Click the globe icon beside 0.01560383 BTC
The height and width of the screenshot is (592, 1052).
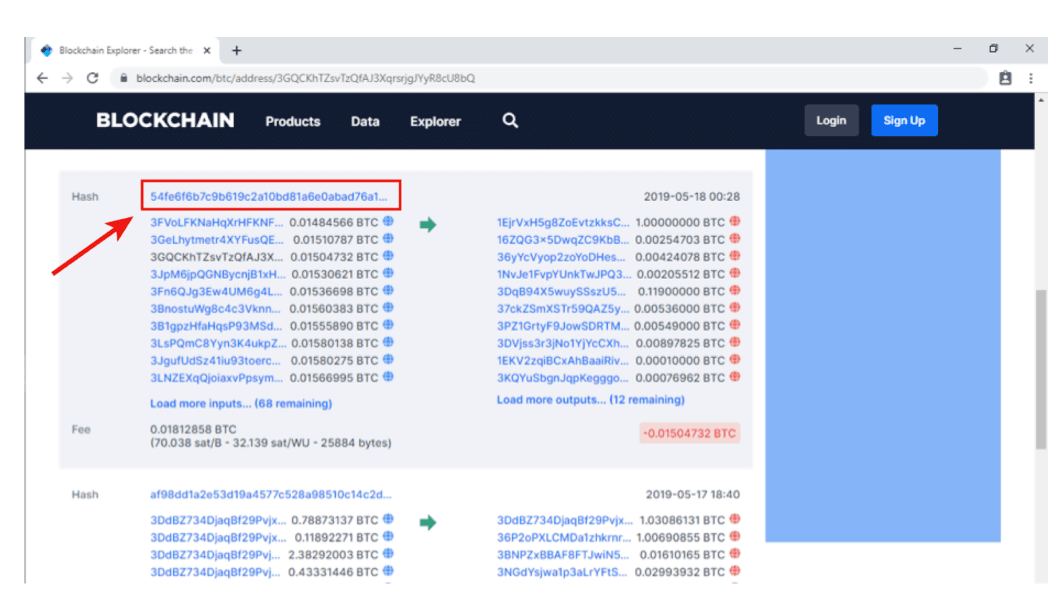[388, 308]
